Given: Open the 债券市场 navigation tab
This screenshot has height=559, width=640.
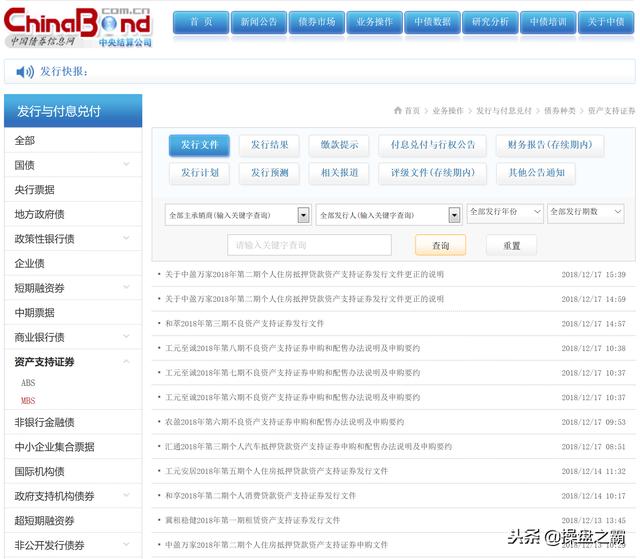Looking at the screenshot, I should click(x=317, y=22).
